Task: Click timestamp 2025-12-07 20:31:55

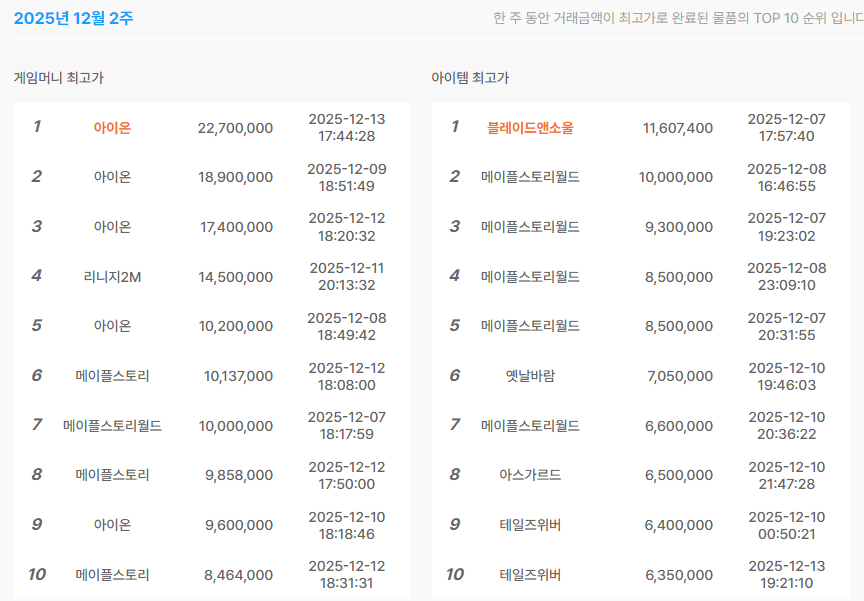Action: pos(786,326)
